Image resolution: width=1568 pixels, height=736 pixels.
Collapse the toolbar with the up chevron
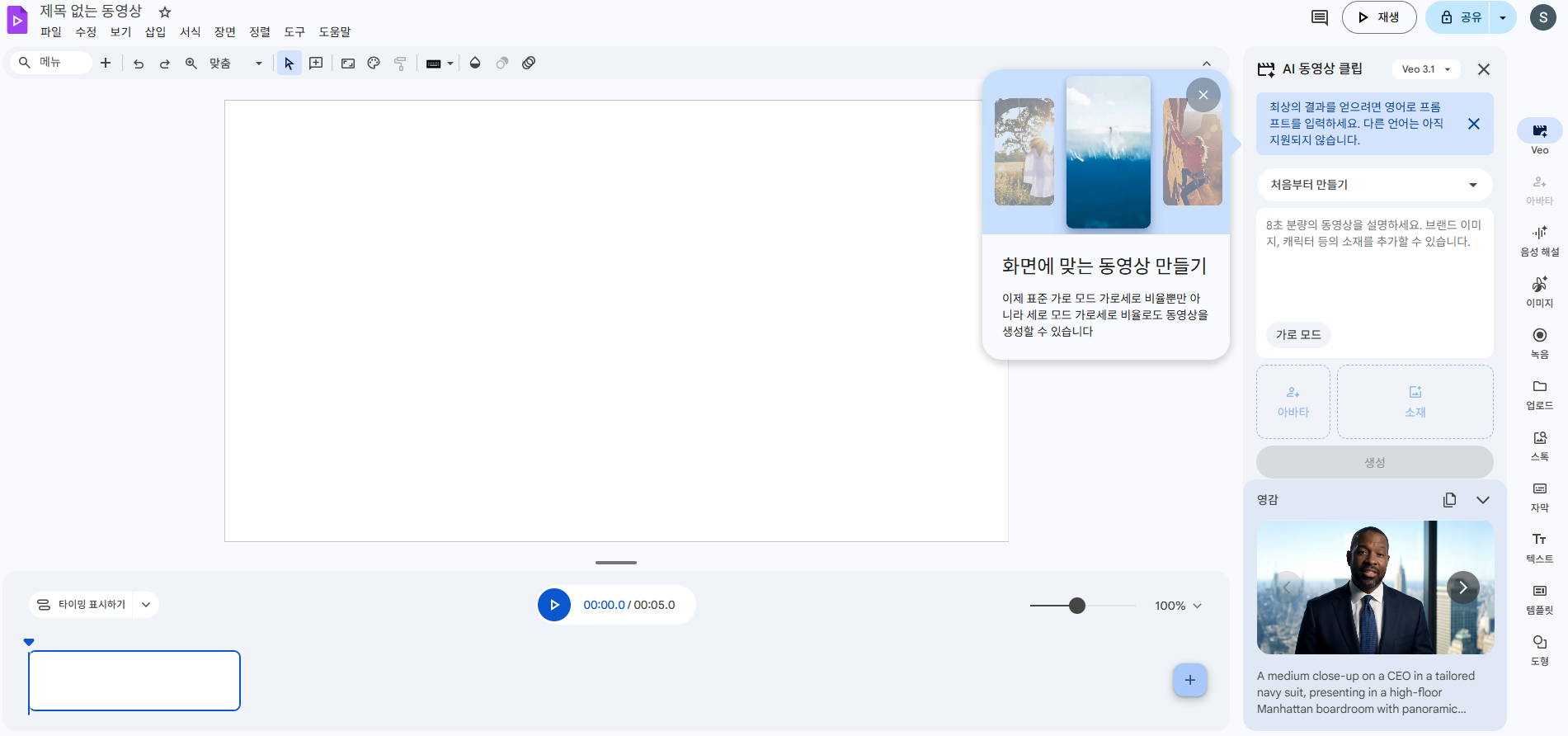pos(1207,64)
